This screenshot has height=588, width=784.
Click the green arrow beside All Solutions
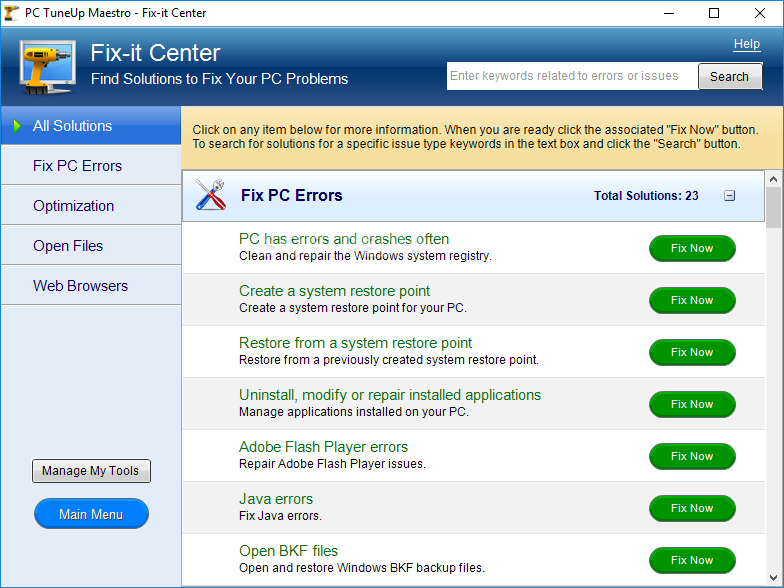coord(17,126)
